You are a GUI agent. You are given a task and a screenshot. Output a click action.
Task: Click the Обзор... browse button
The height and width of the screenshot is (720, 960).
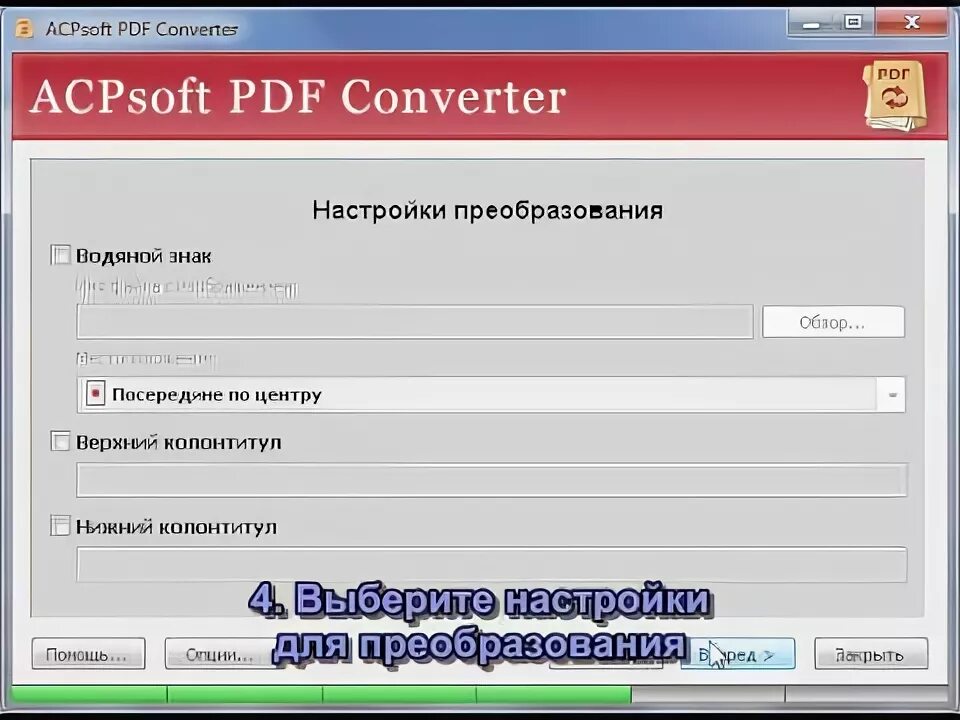833,322
